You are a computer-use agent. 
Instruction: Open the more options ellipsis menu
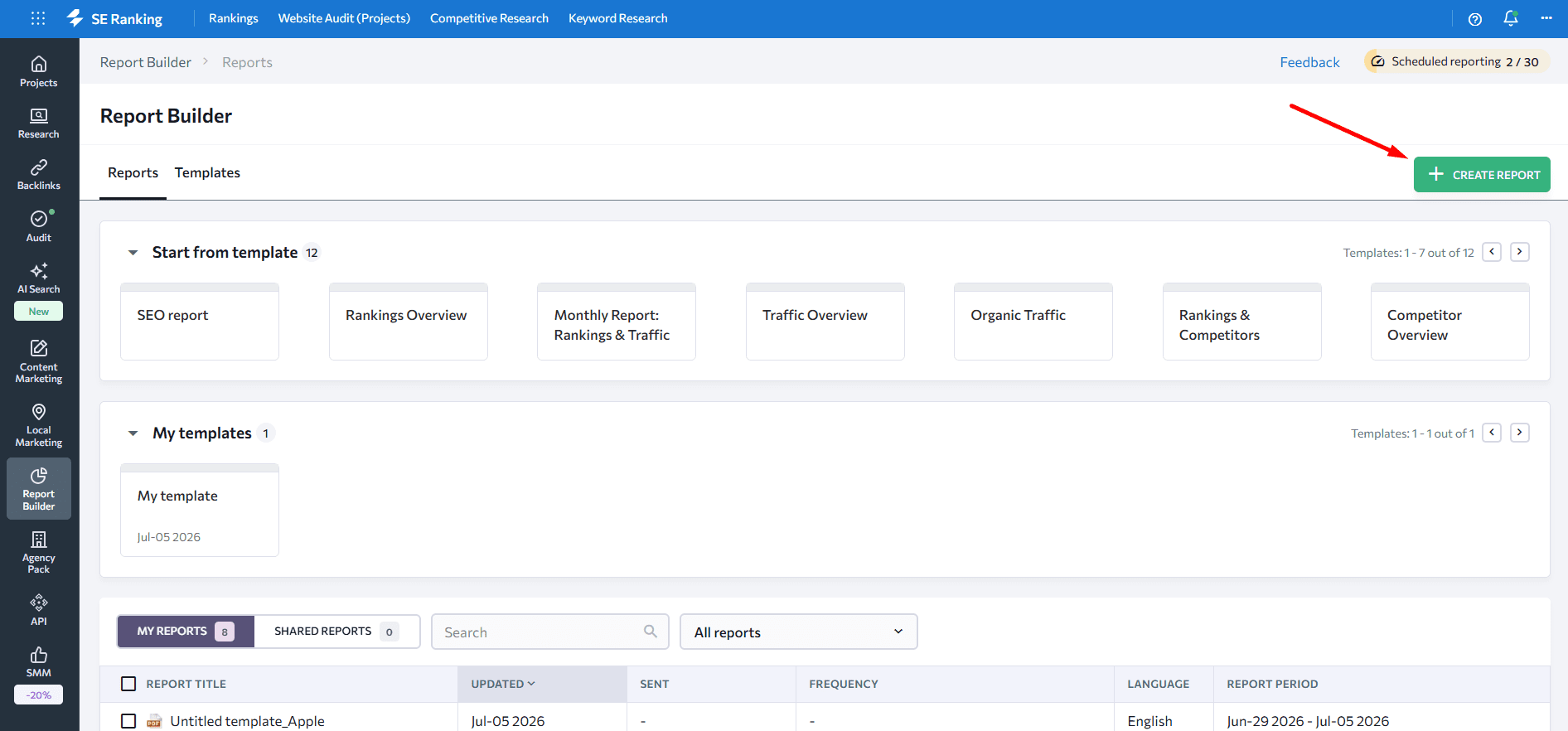1546,18
